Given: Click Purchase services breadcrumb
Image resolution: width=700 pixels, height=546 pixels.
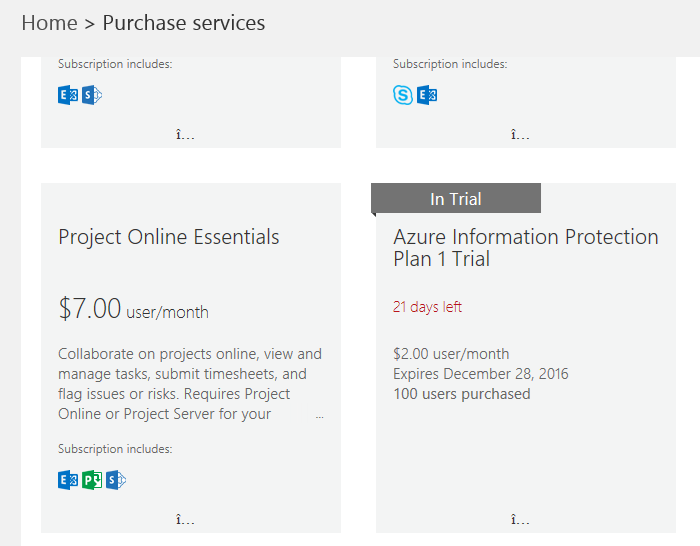Looking at the screenshot, I should tap(184, 23).
